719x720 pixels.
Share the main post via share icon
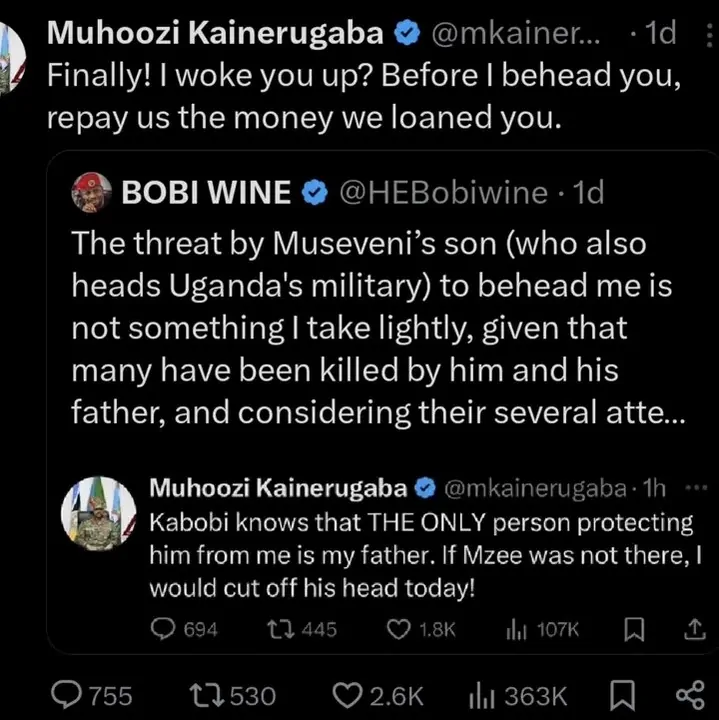click(x=688, y=695)
